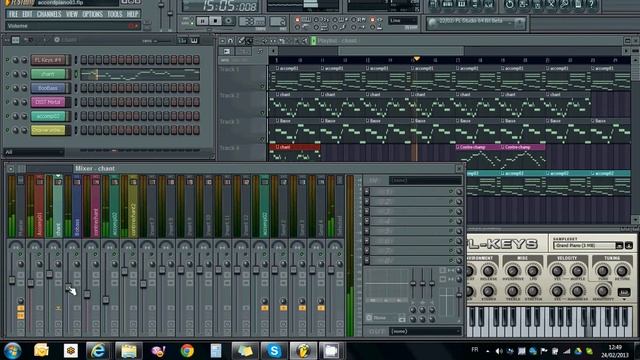The width and height of the screenshot is (640, 360).
Task: Open the OPTIONS menu
Action: 93,14
